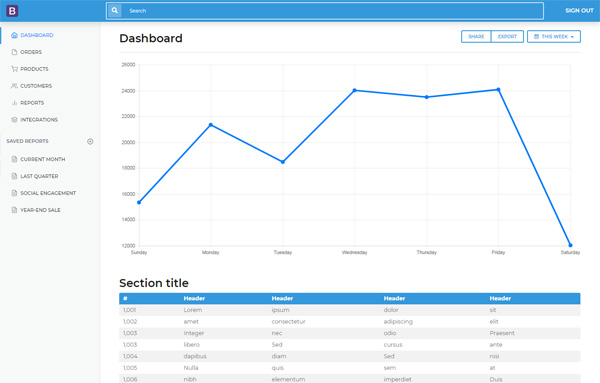600x383 pixels.
Task: Click the Dashboard home icon
Action: pos(15,35)
